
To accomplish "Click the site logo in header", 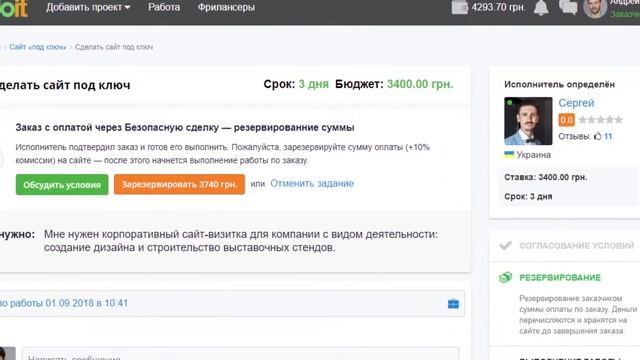I will point(13,8).
